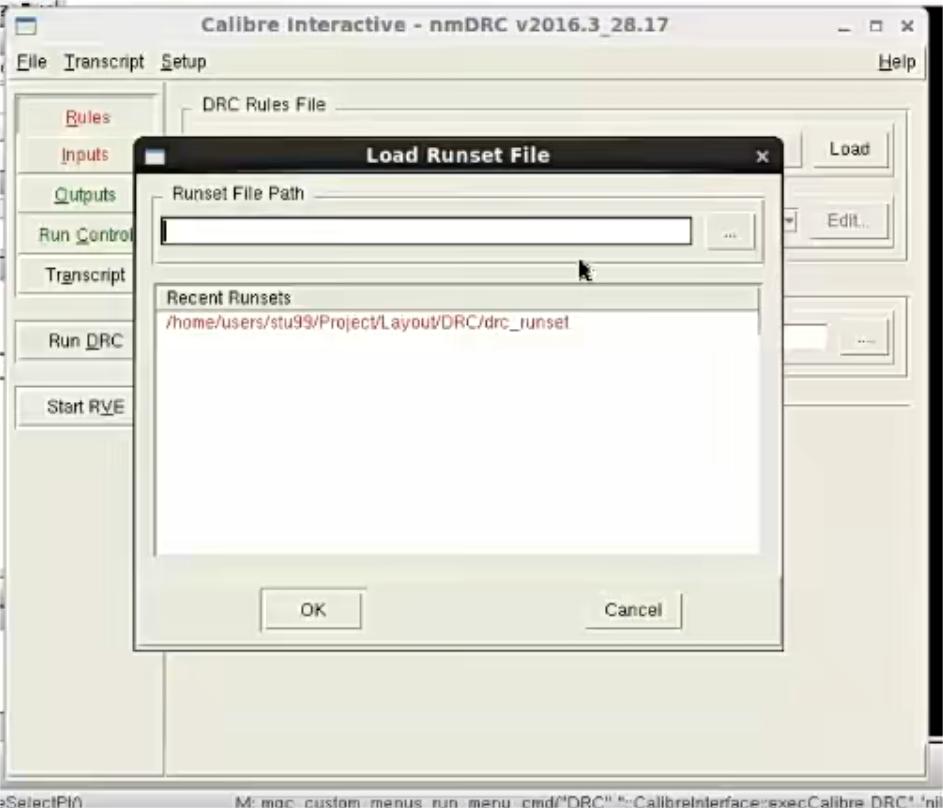The height and width of the screenshot is (808, 943).
Task: Select the Rules tab in sidebar
Action: [88, 117]
